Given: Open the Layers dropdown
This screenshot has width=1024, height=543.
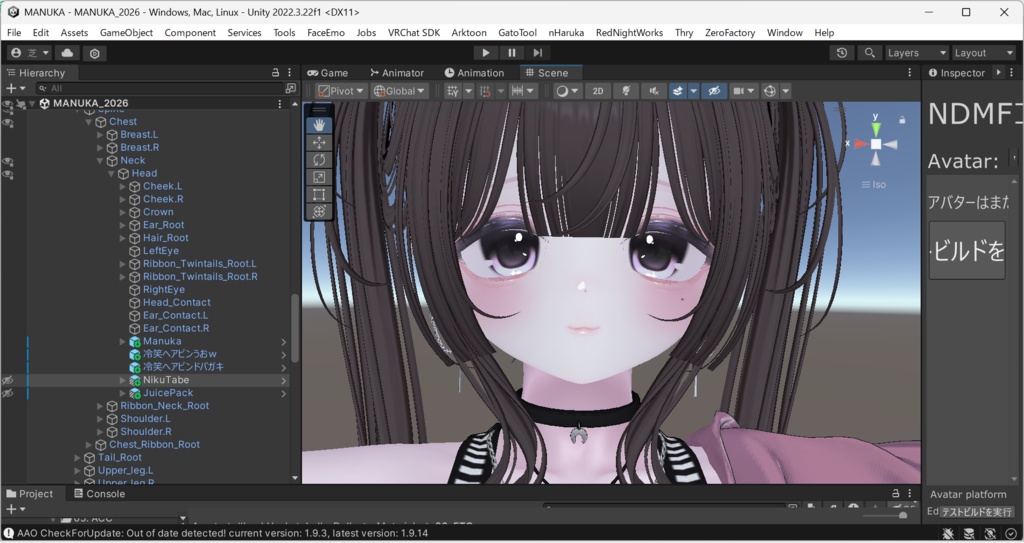Looking at the screenshot, I should click(x=916, y=53).
